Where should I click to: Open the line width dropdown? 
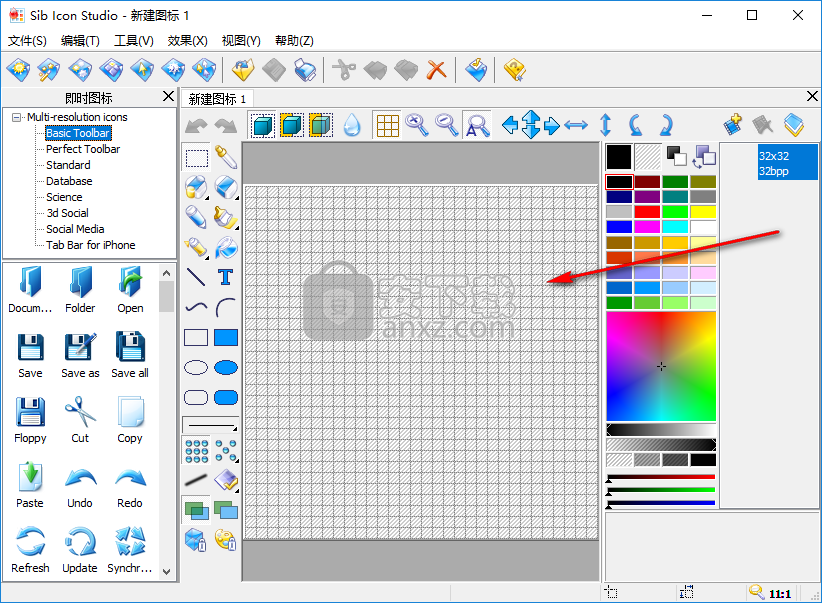tap(211, 424)
